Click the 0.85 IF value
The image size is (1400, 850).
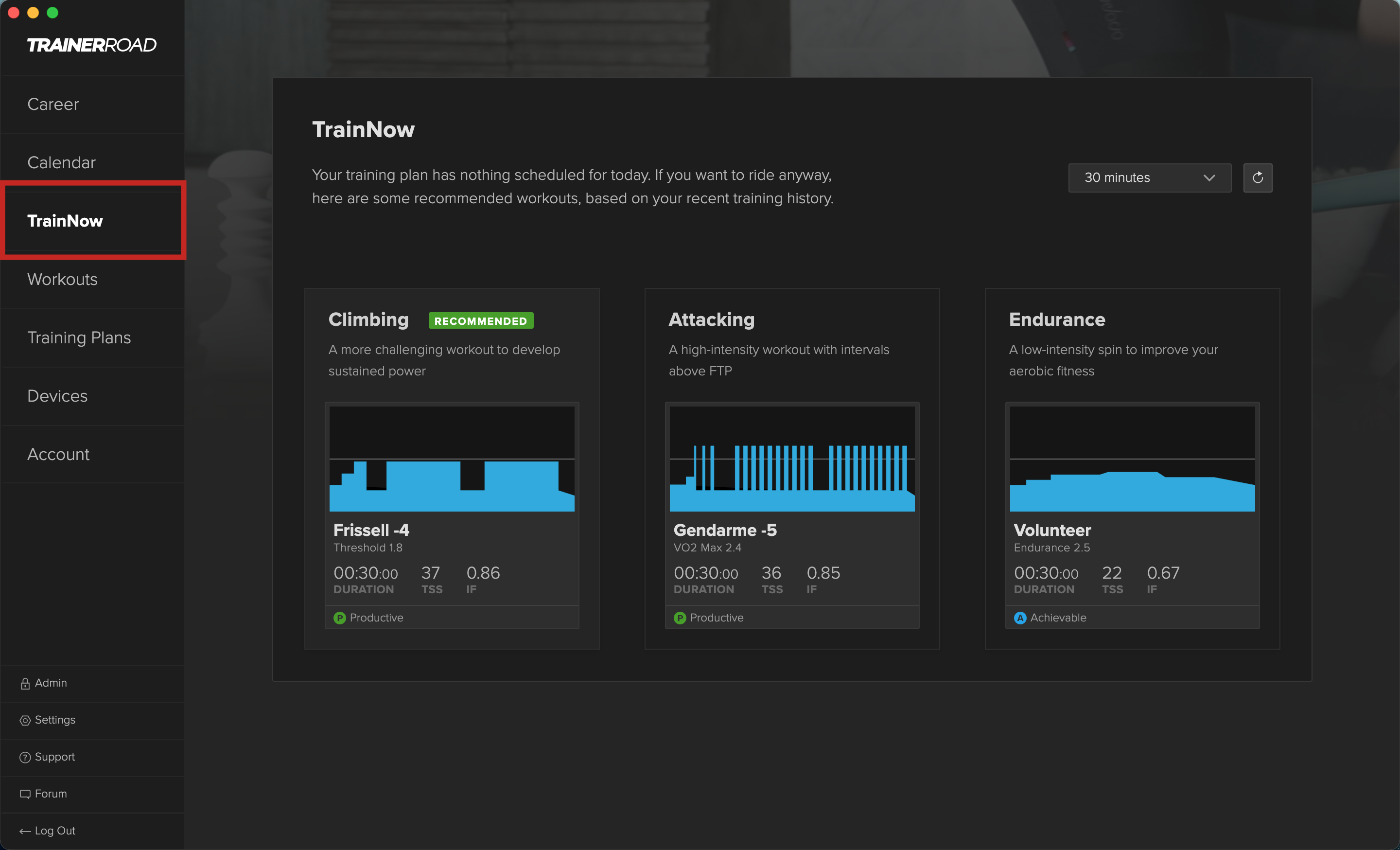[x=823, y=572]
